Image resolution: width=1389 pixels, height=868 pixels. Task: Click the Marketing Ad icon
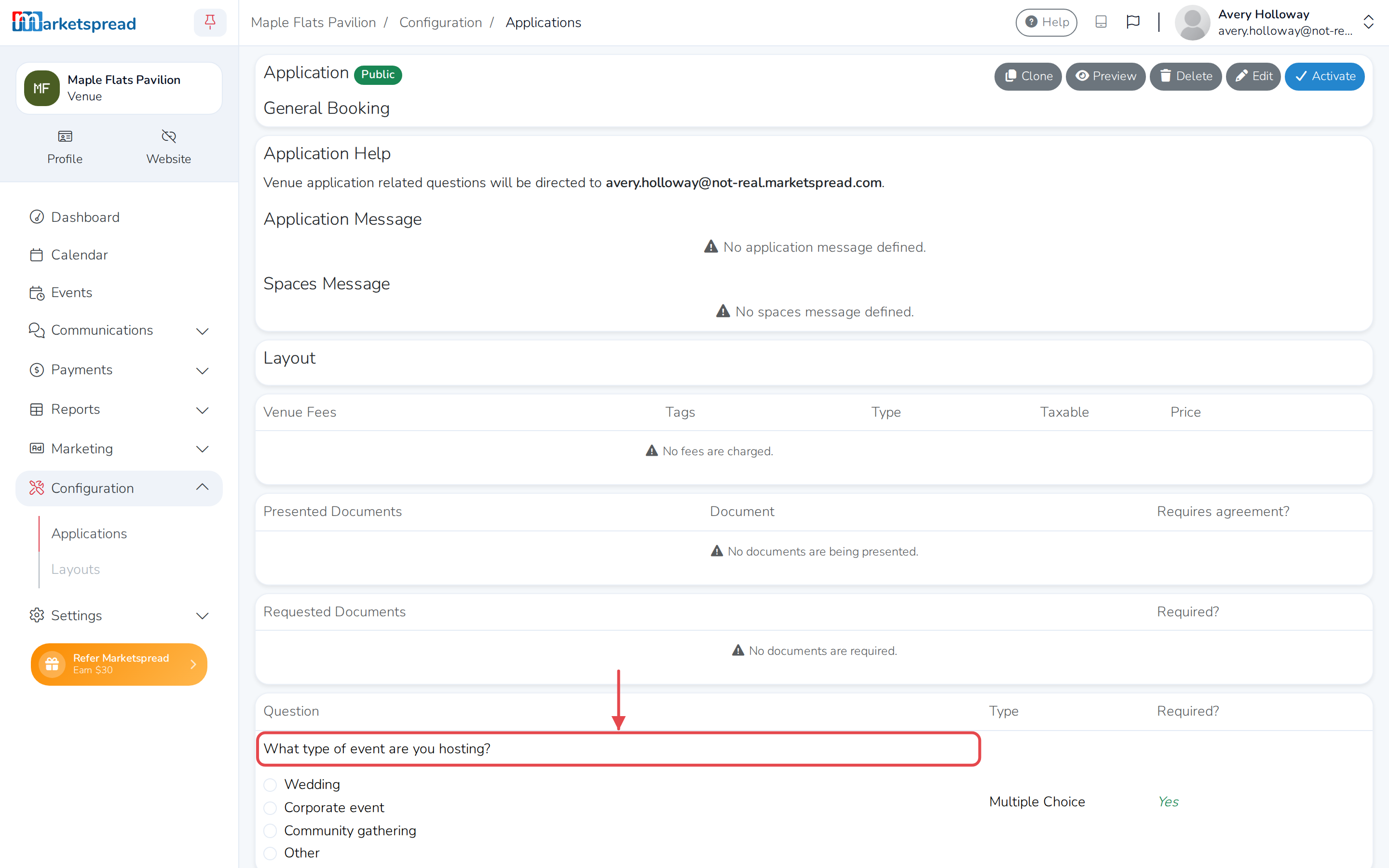[x=37, y=448]
